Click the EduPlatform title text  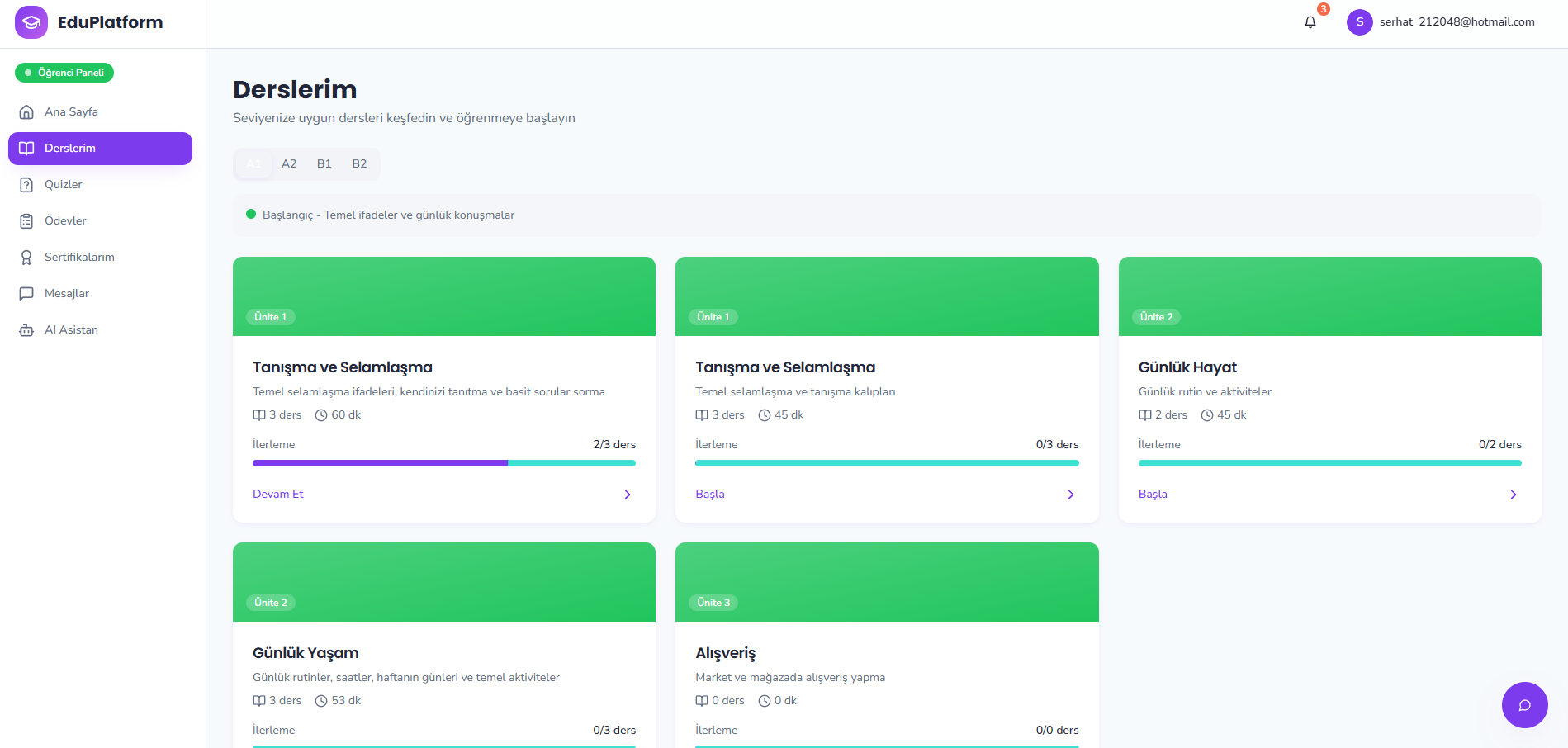click(110, 22)
